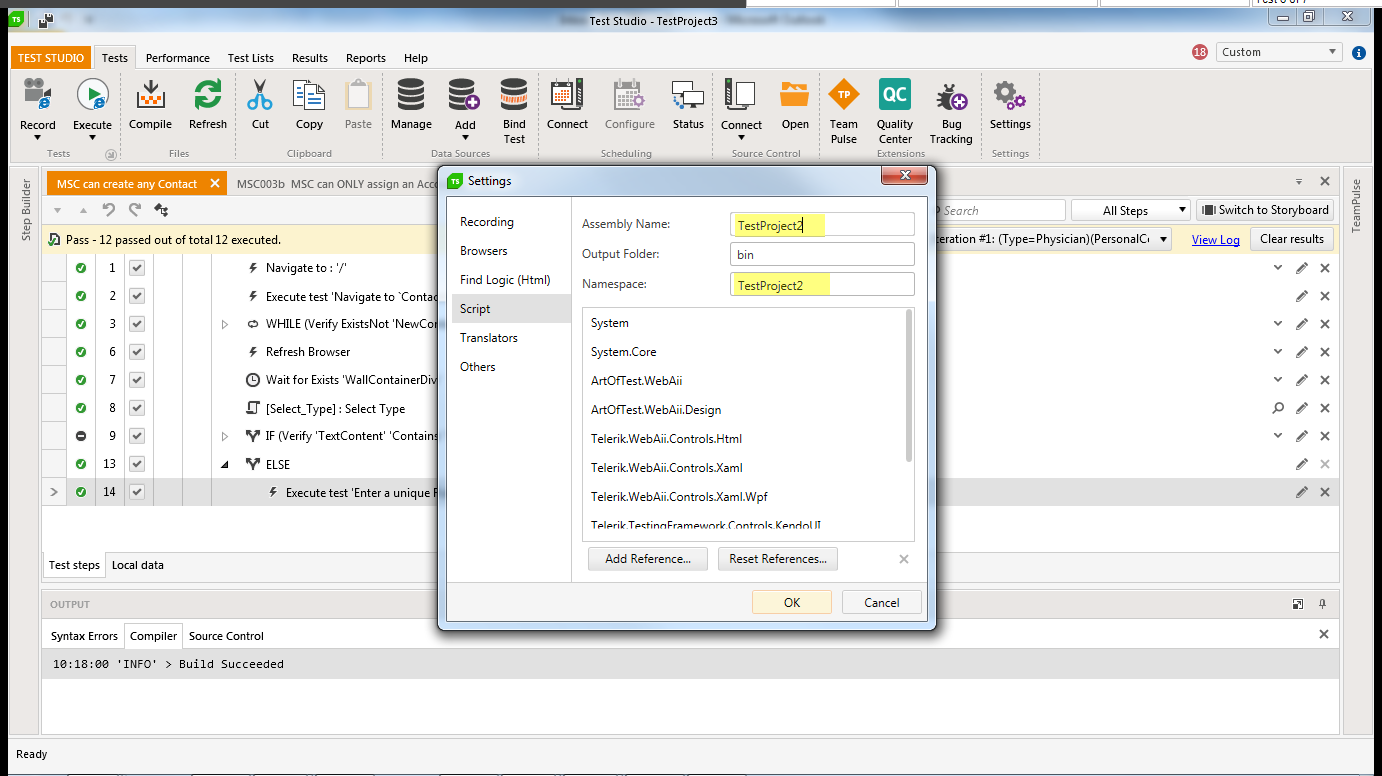
Task: Expand the WHILE step 3 tree arrow
Action: tap(225, 324)
